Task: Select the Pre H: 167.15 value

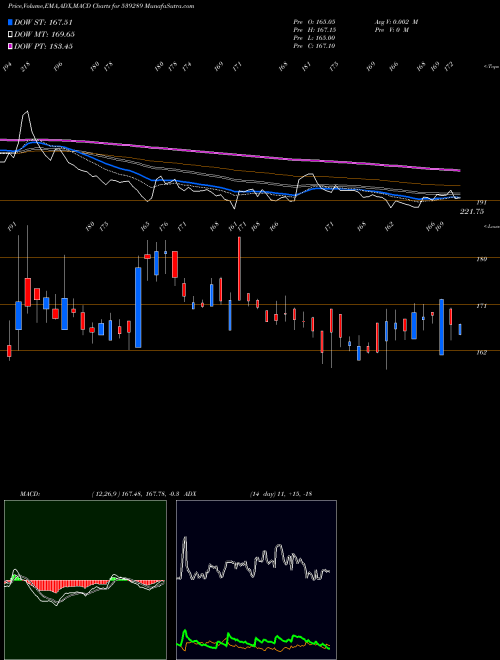Action: (x=314, y=30)
